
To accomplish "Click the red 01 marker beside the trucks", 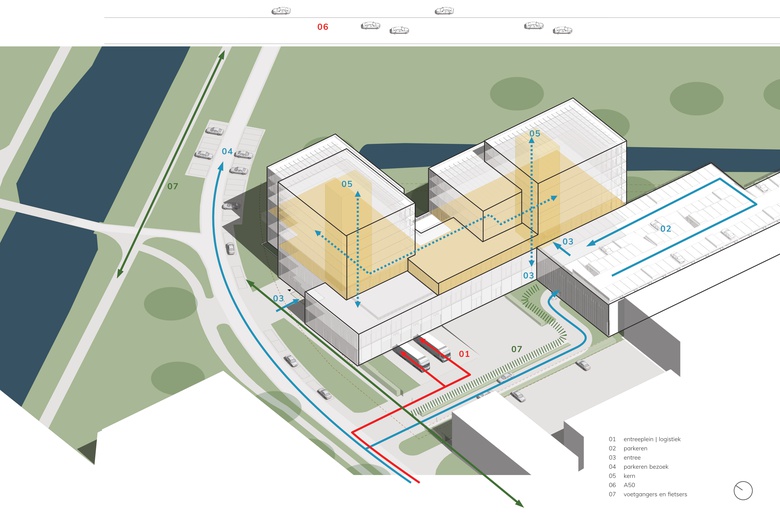I will click(463, 354).
